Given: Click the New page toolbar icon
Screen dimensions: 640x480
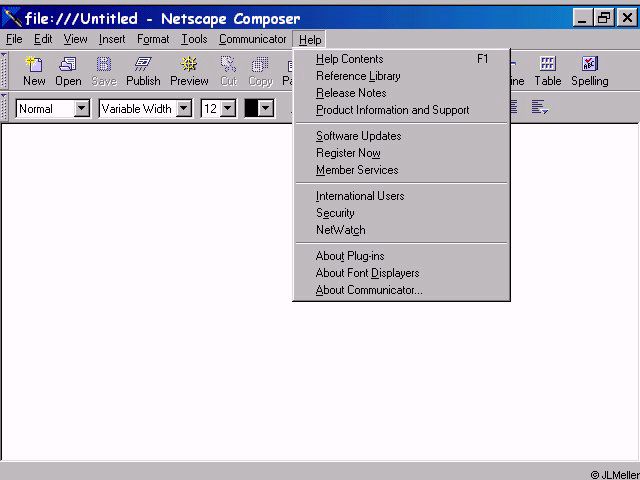Looking at the screenshot, I should [x=34, y=71].
